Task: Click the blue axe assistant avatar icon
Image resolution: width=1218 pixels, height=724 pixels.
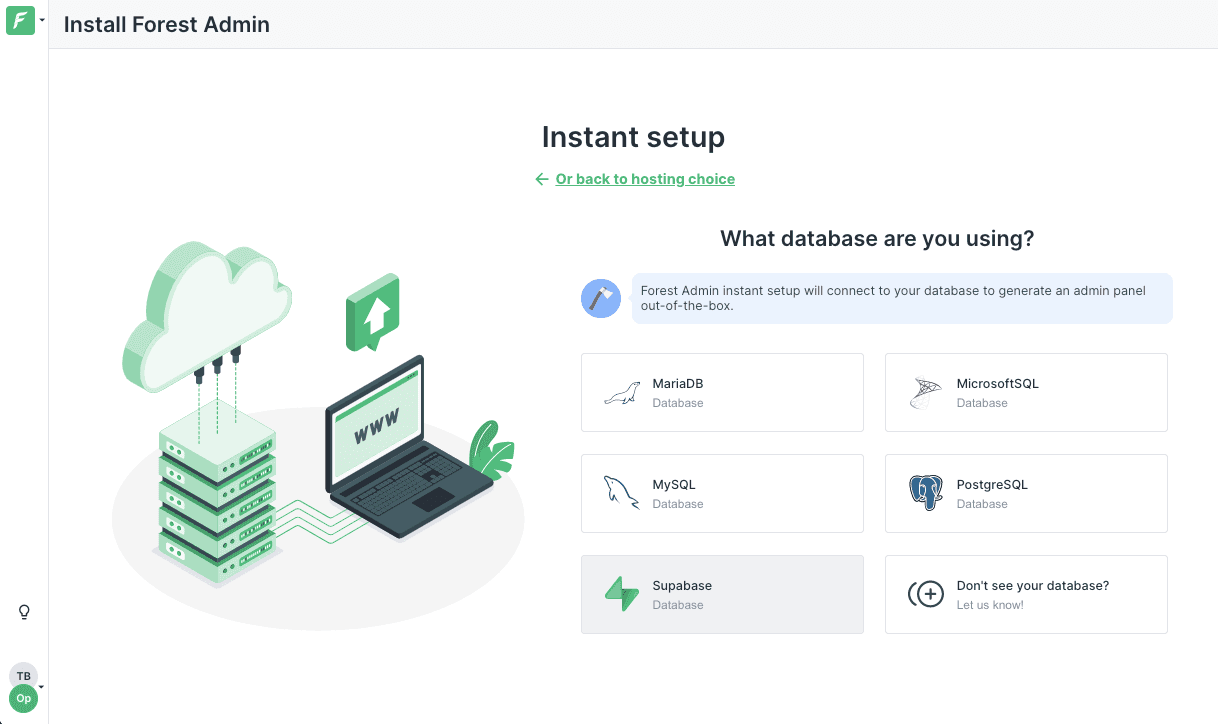Action: pos(601,298)
